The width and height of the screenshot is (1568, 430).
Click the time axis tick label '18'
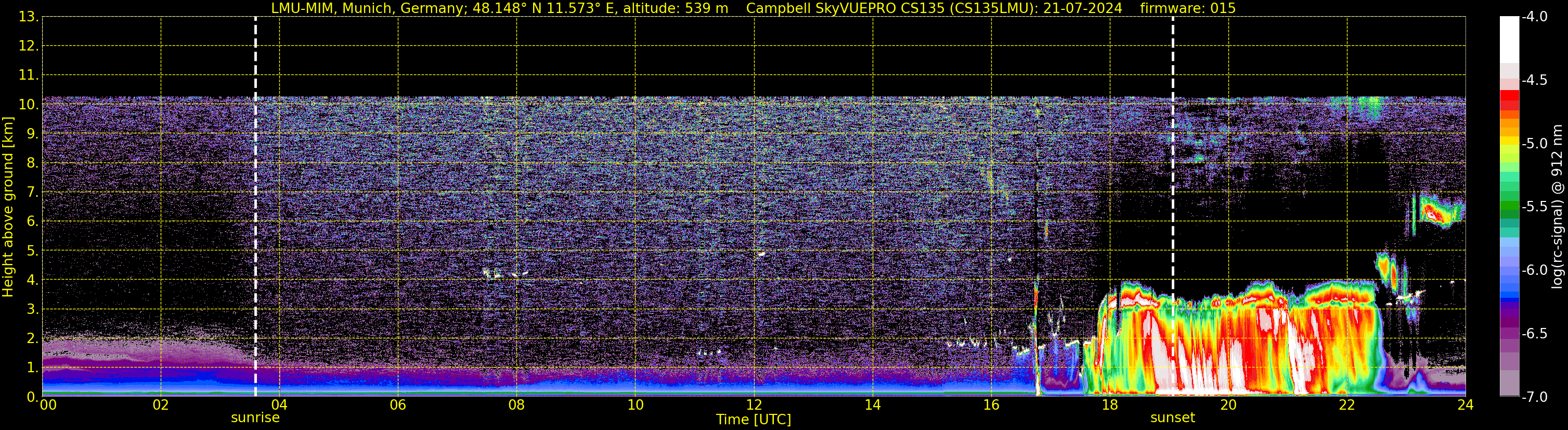(1110, 405)
